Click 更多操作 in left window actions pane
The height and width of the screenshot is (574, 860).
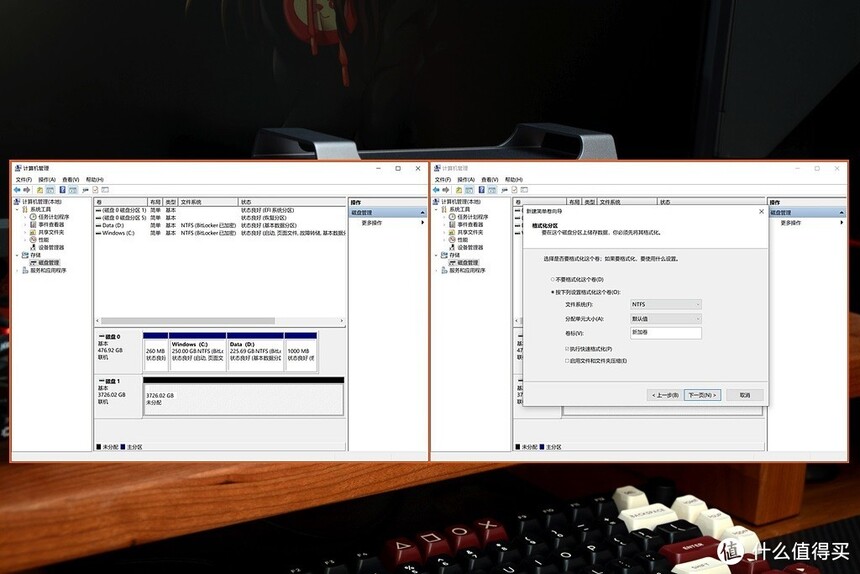tap(372, 223)
